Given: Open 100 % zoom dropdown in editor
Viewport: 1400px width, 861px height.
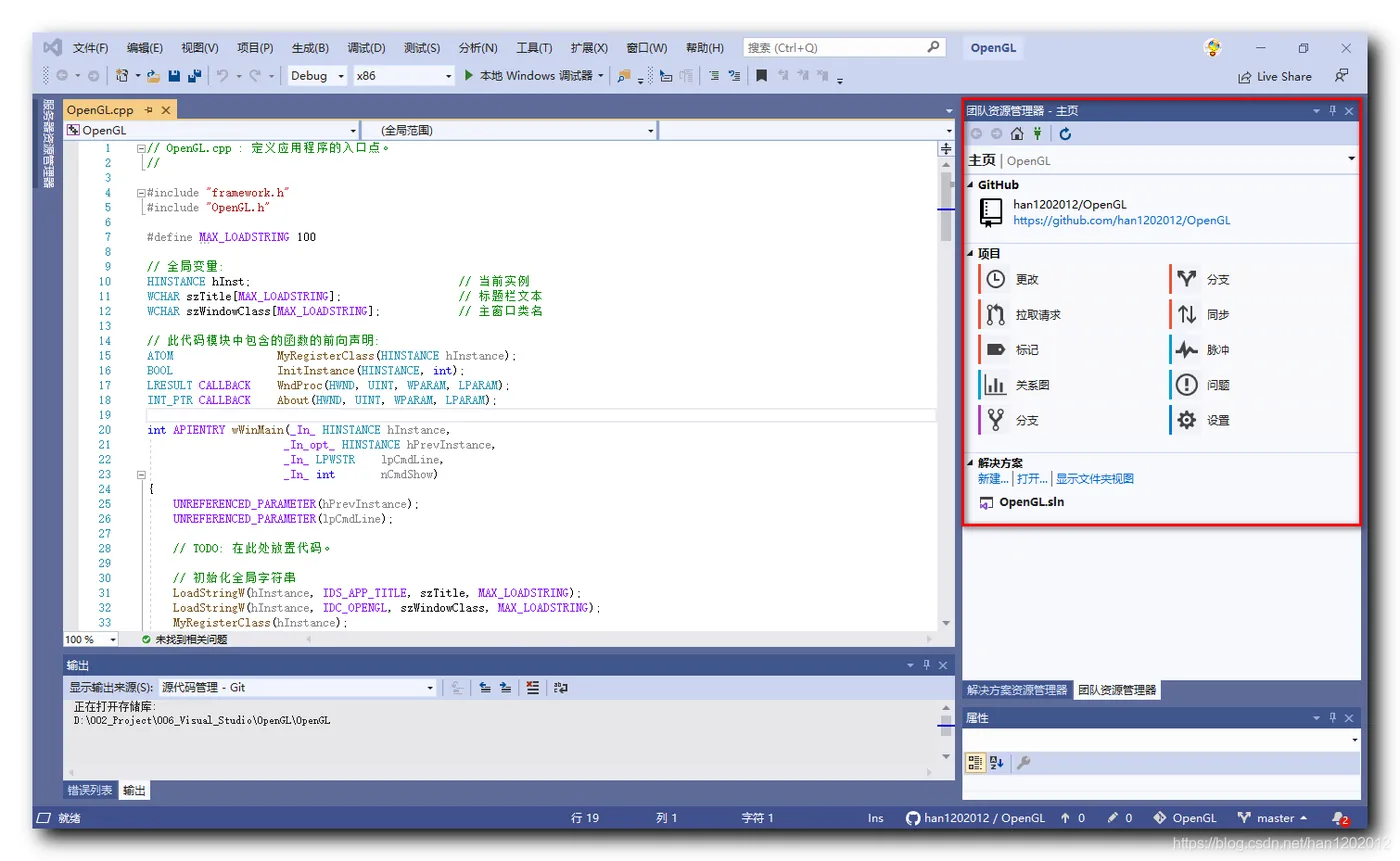Looking at the screenshot, I should point(90,639).
